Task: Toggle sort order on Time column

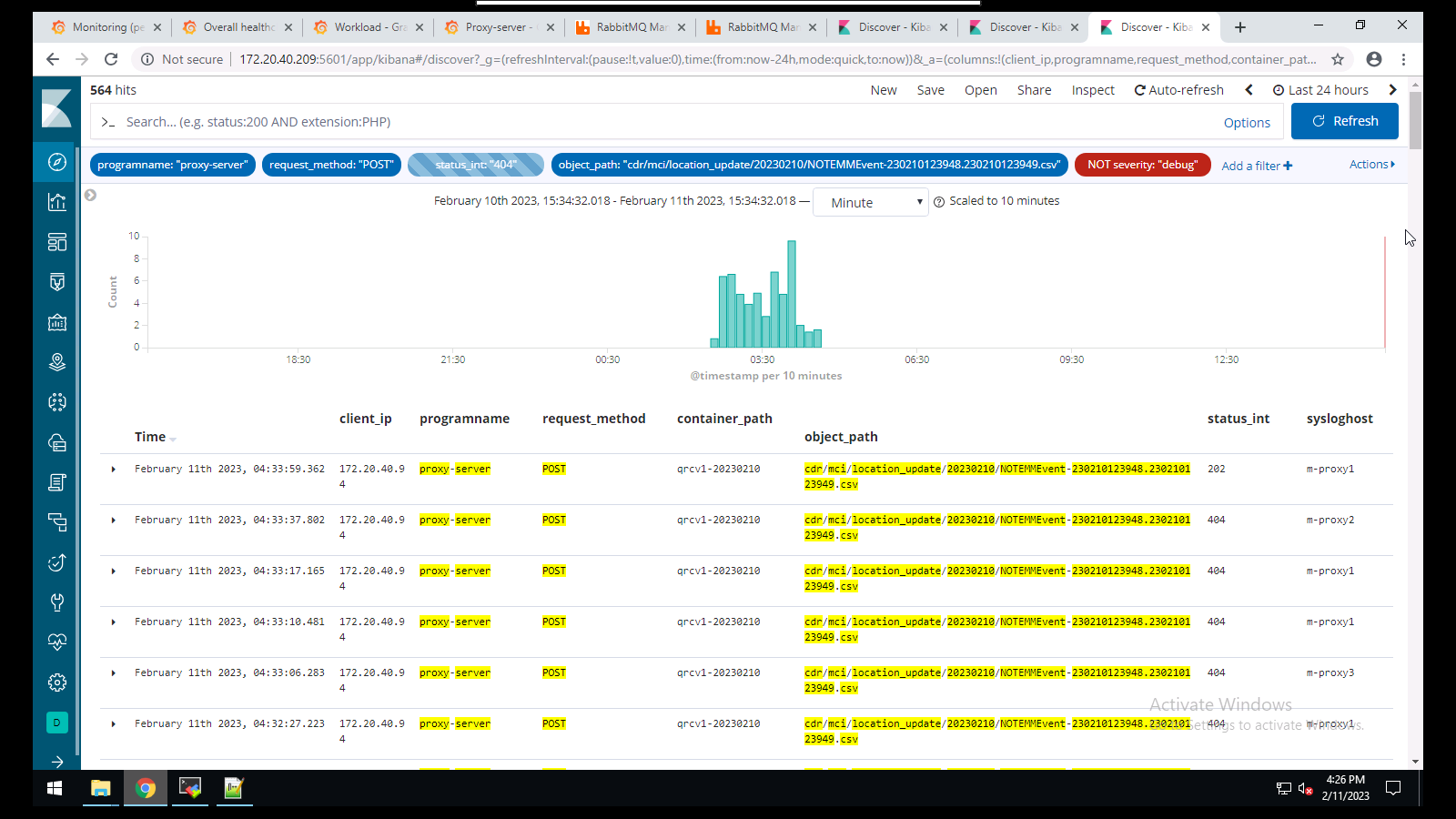Action: coord(172,439)
